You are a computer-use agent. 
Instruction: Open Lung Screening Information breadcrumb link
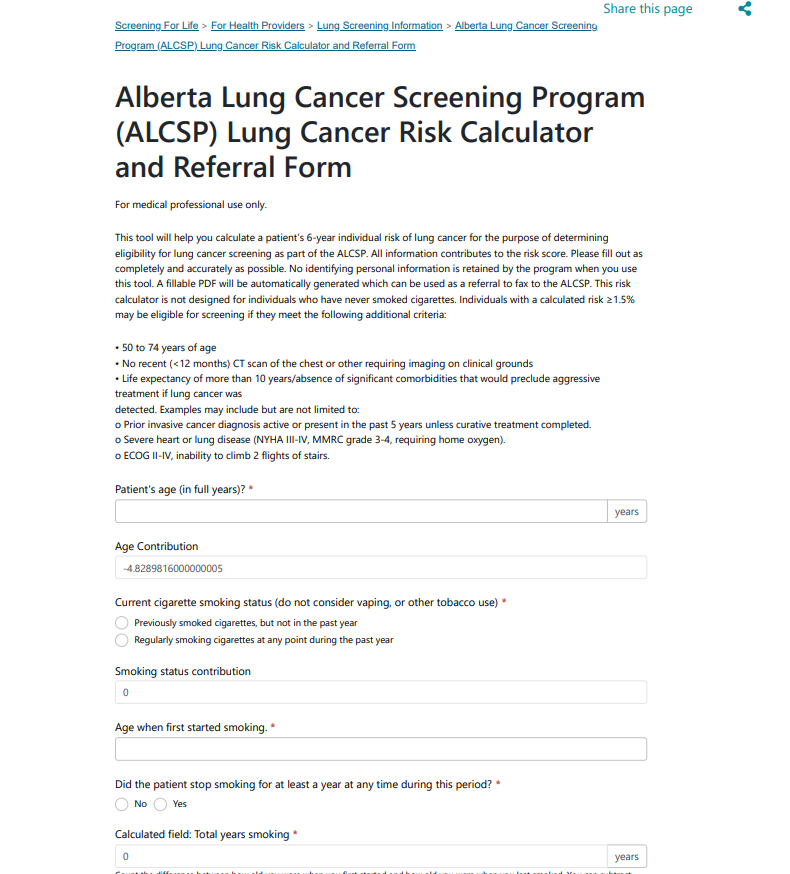click(380, 26)
